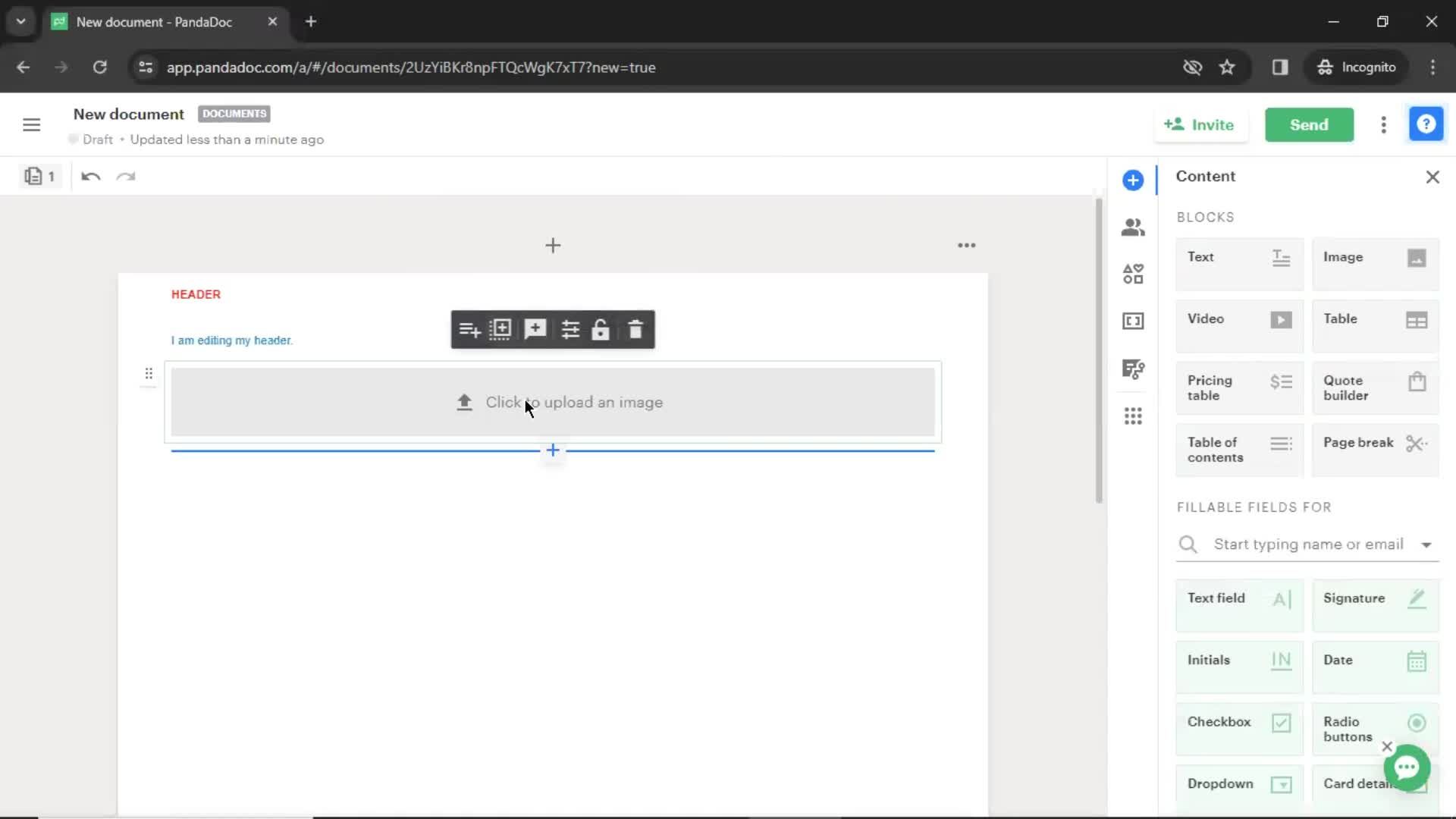Select the lock block icon in toolbar
Screen dimensions: 1456x819
click(x=601, y=329)
